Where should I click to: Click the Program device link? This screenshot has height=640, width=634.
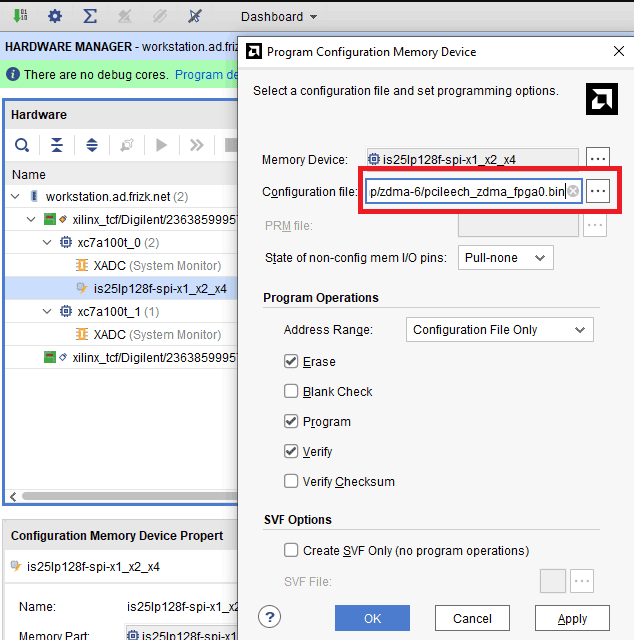point(206,75)
